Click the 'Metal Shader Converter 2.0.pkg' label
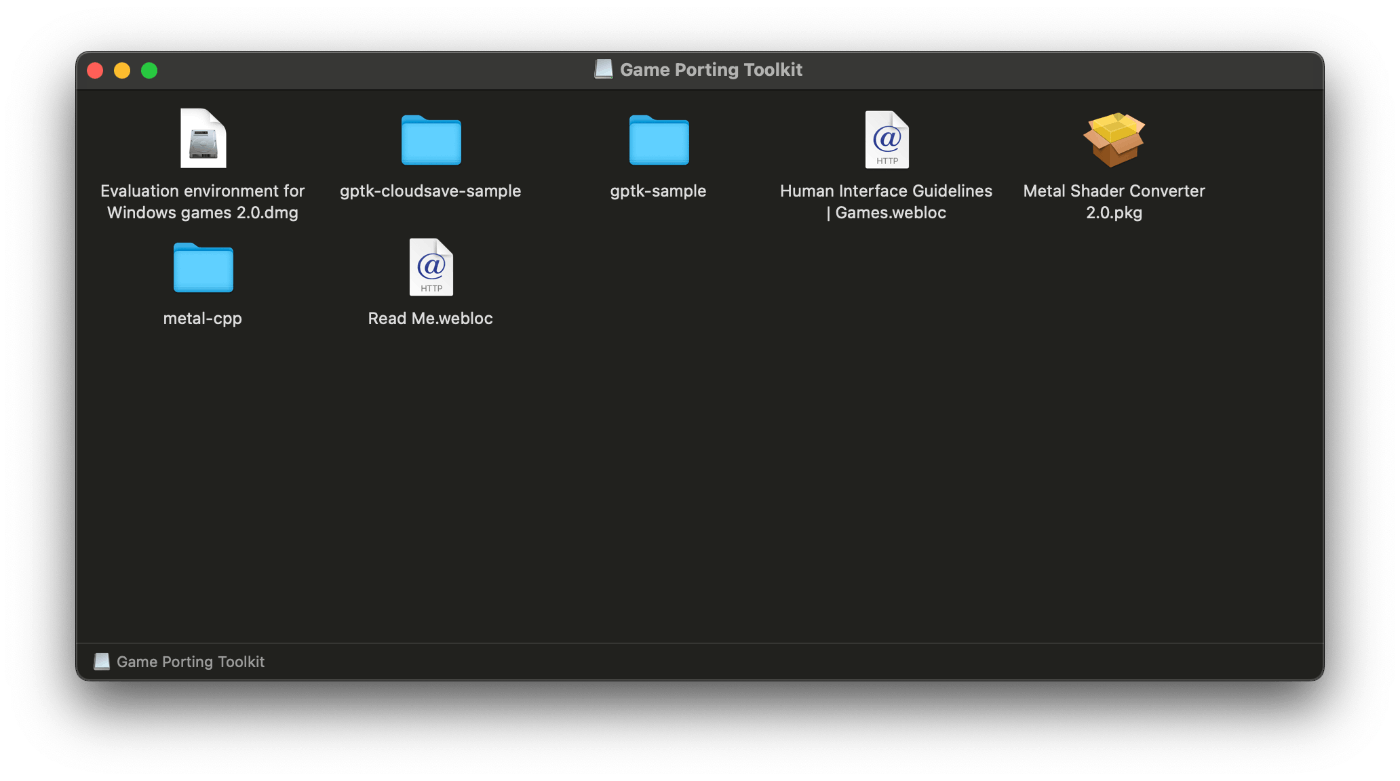Screen dimensions: 1400x781 point(1114,201)
